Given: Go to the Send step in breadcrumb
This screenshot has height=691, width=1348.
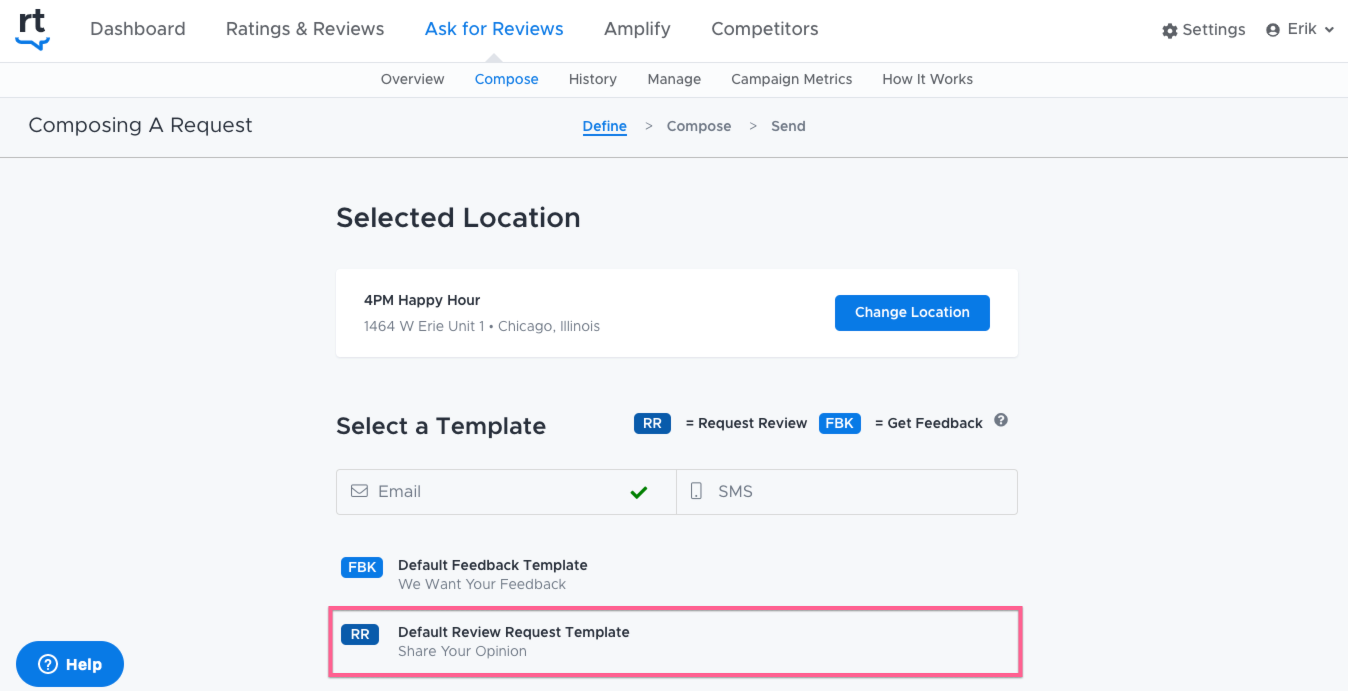Looking at the screenshot, I should (x=788, y=126).
